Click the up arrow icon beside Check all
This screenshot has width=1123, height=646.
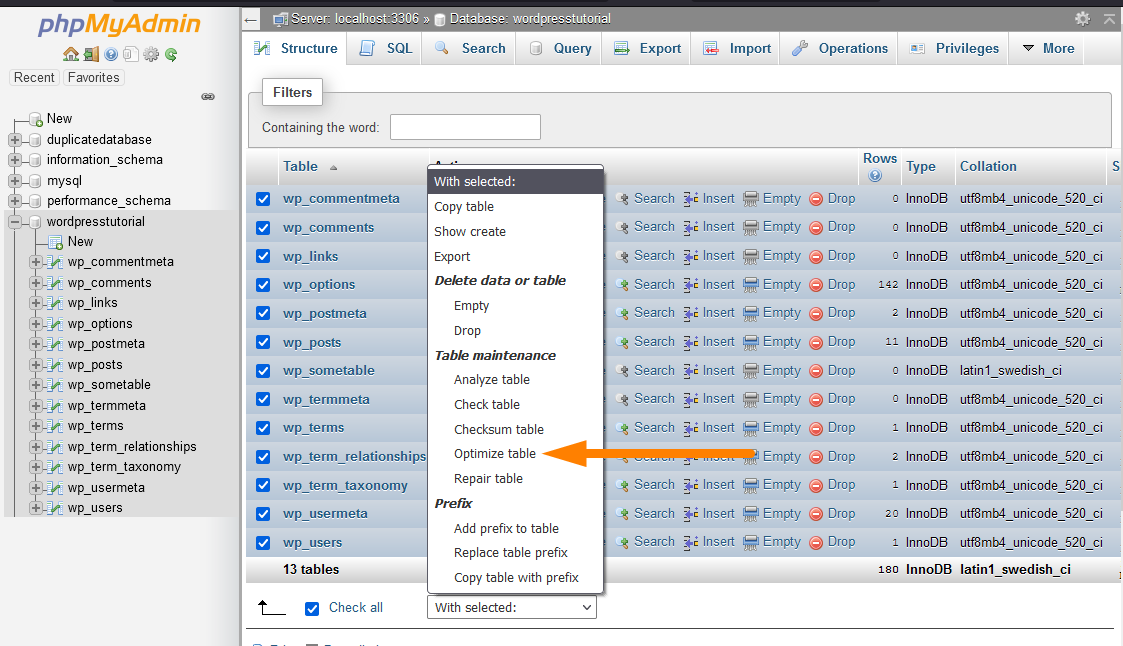pyautogui.click(x=271, y=608)
